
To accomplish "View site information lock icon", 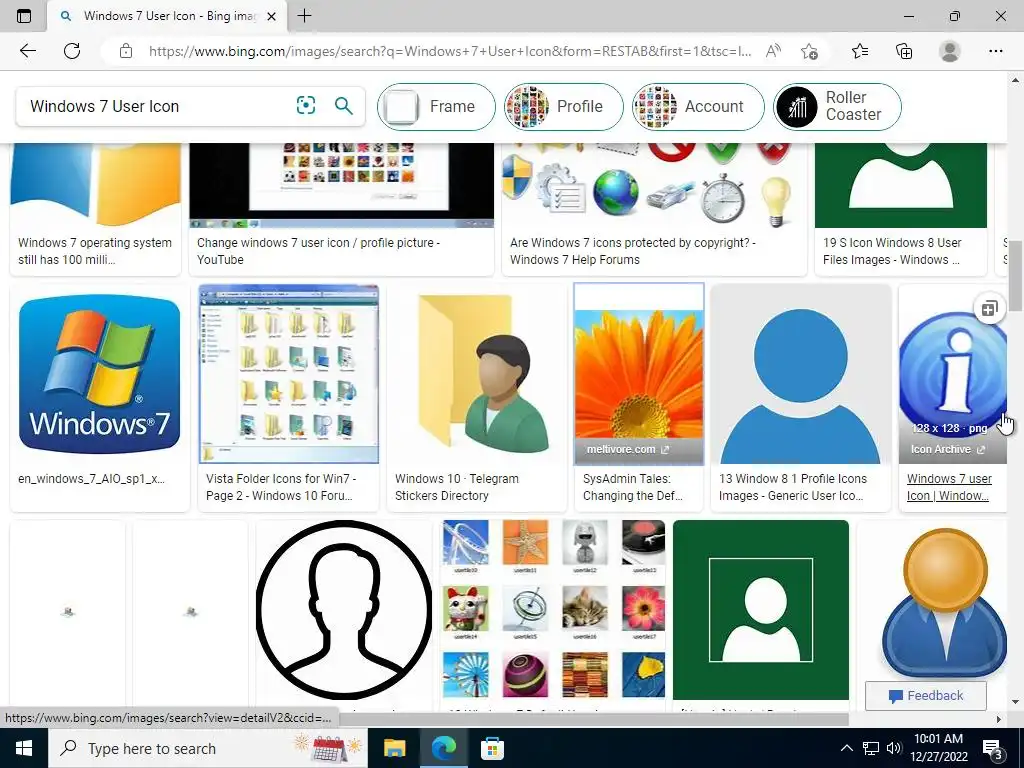I will [126, 51].
